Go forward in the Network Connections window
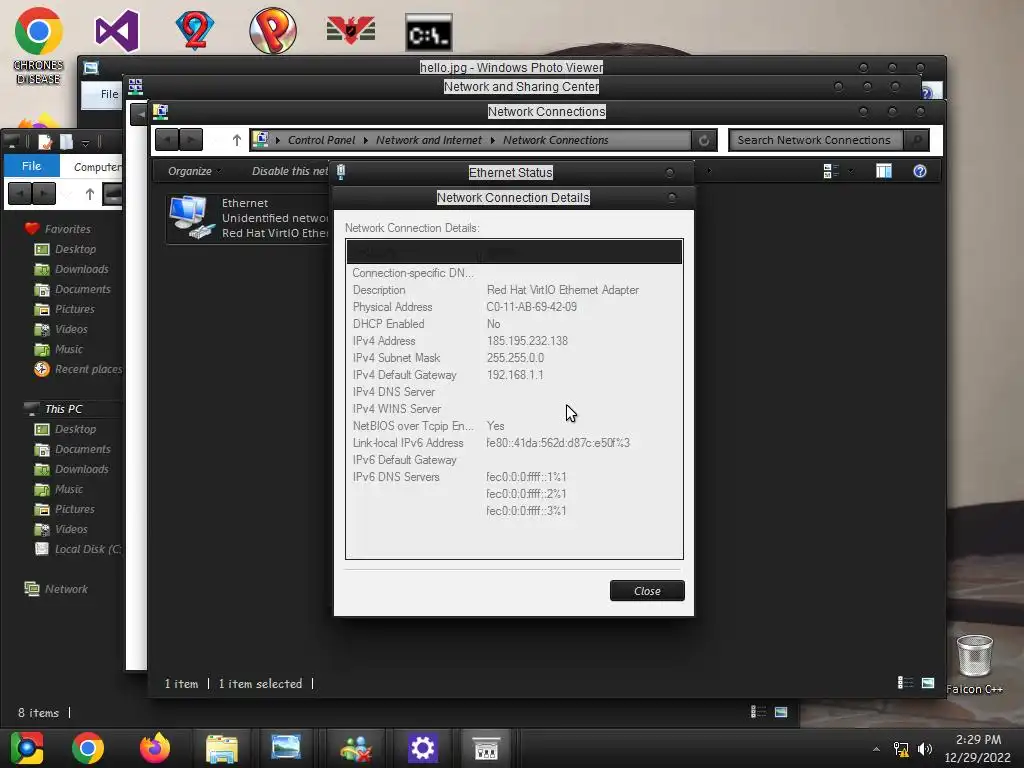 click(x=191, y=139)
